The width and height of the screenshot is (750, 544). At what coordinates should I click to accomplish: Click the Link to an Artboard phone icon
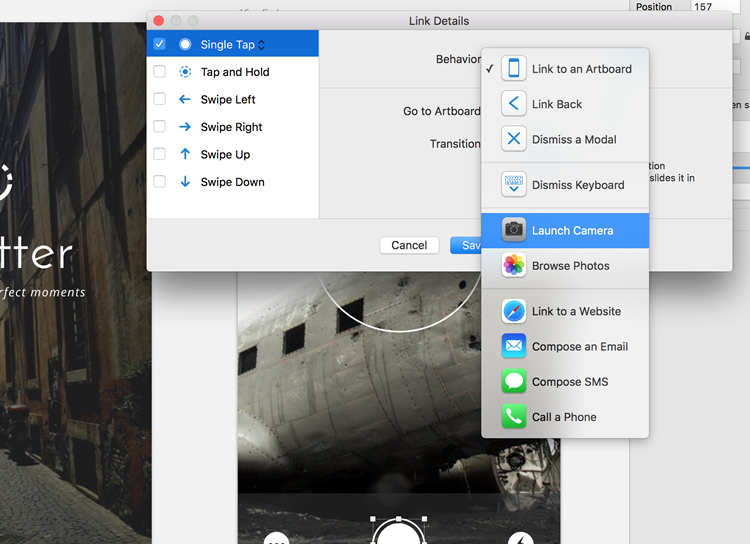[514, 69]
